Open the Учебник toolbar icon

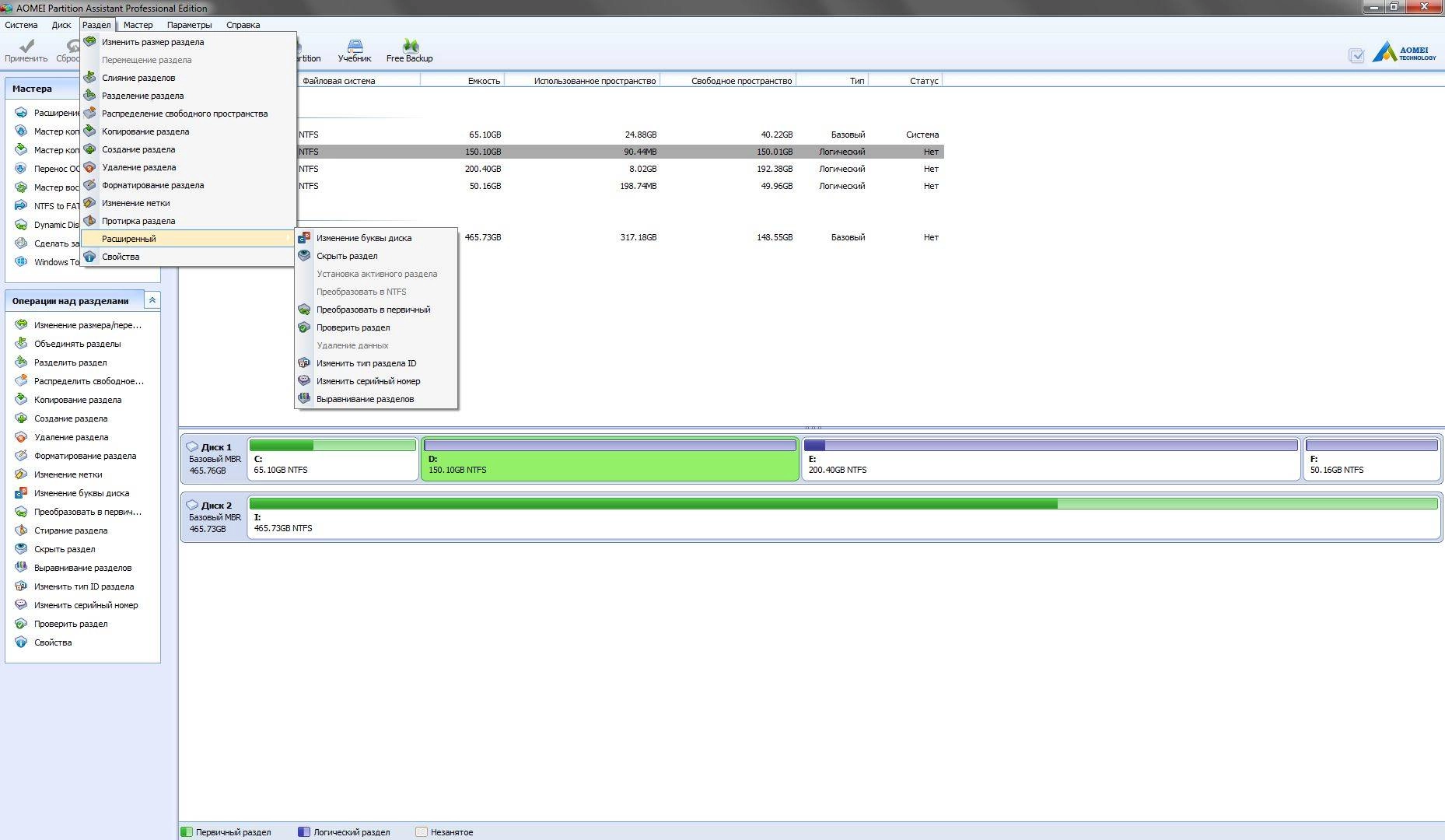[x=355, y=46]
